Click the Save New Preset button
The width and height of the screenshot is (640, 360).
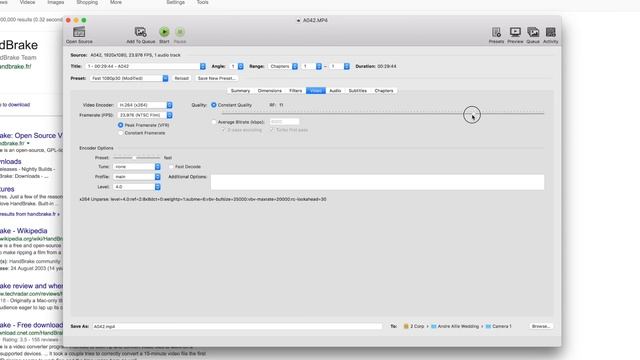pyautogui.click(x=216, y=78)
